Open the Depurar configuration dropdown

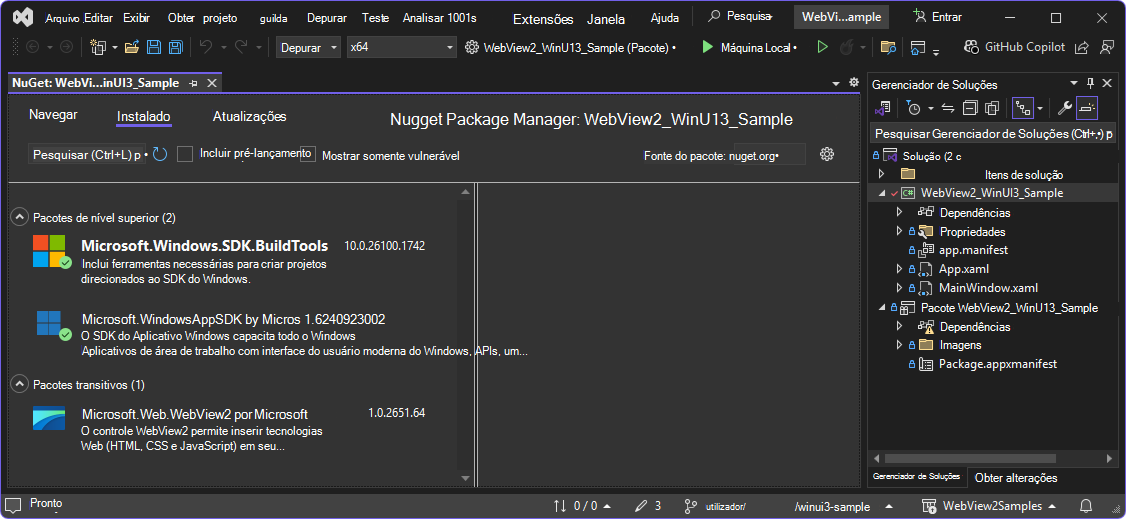309,47
